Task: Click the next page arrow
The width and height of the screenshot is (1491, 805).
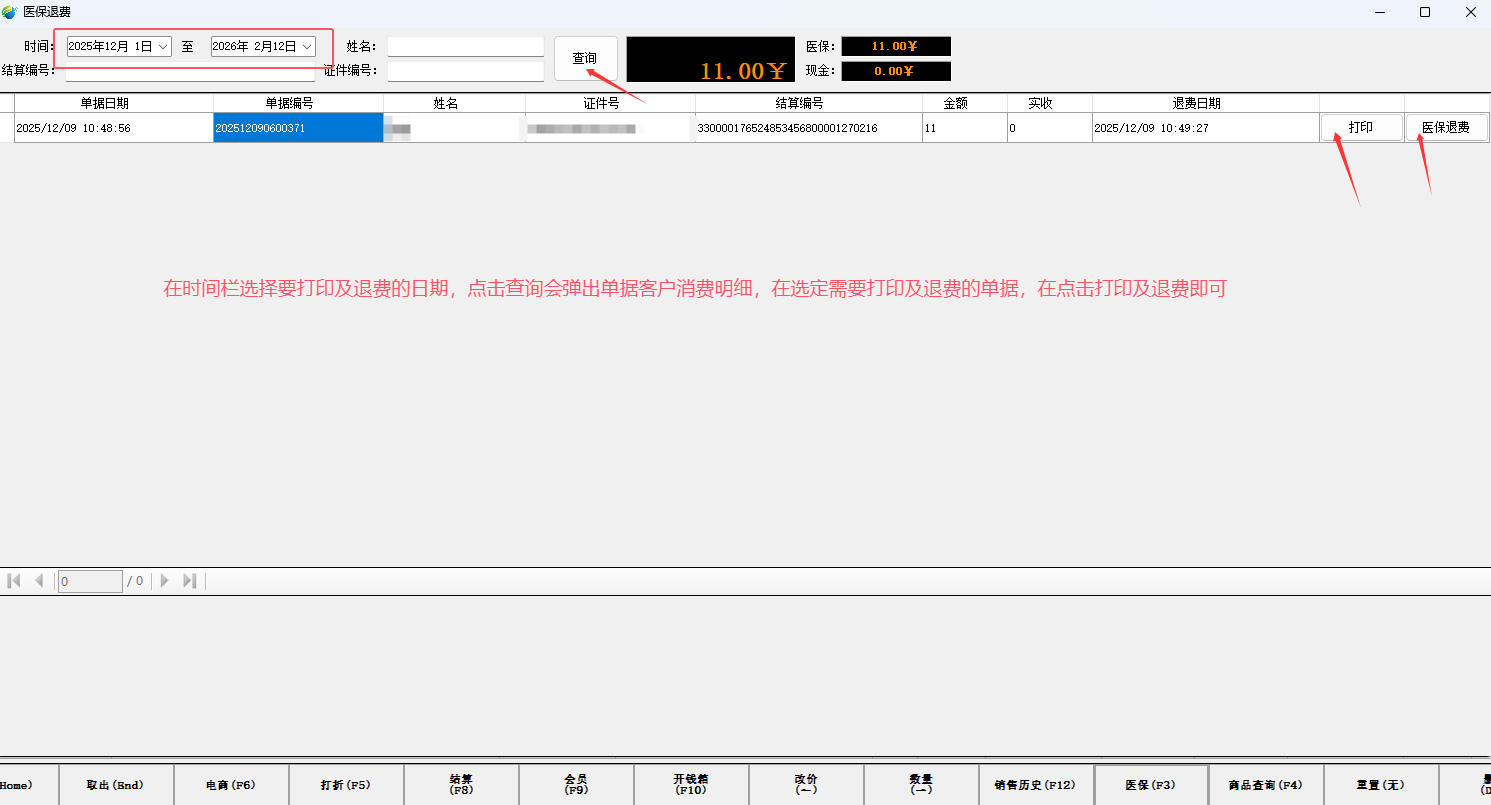Action: 165,581
